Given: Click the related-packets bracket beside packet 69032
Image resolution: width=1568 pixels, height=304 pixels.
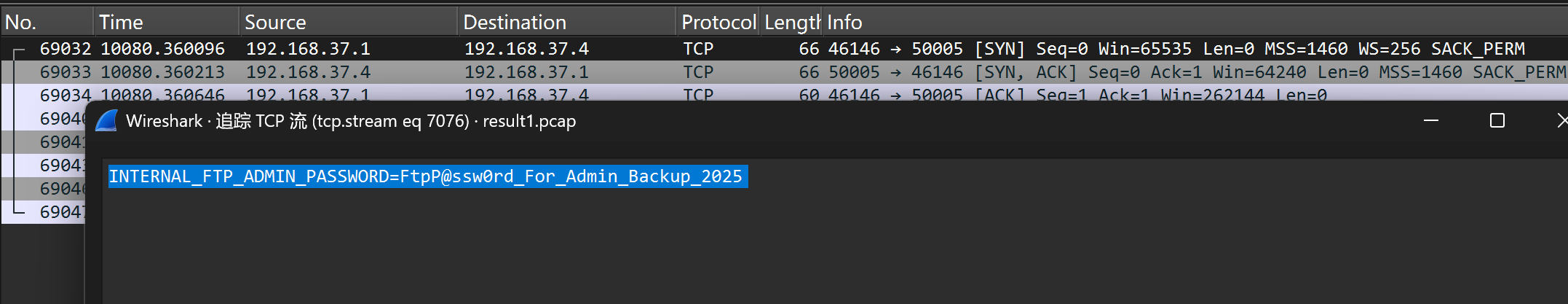Looking at the screenshot, I should point(18,50).
